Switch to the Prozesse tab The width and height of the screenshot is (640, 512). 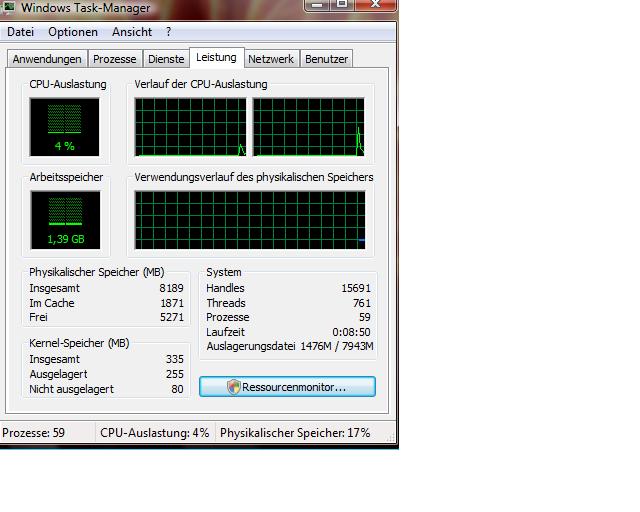pos(115,59)
